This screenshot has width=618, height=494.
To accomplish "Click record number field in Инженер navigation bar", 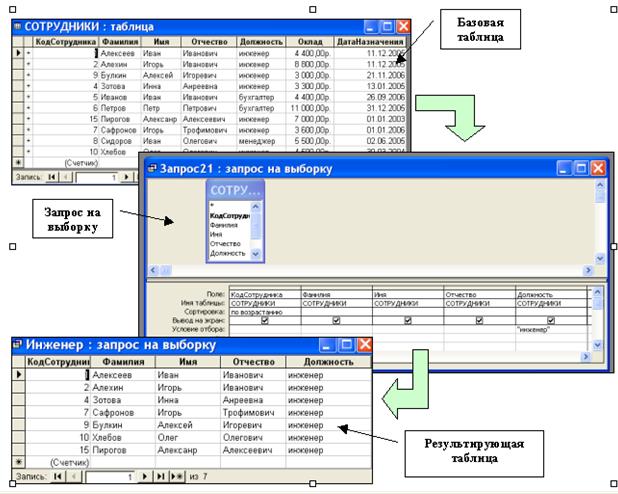I will [x=110, y=477].
